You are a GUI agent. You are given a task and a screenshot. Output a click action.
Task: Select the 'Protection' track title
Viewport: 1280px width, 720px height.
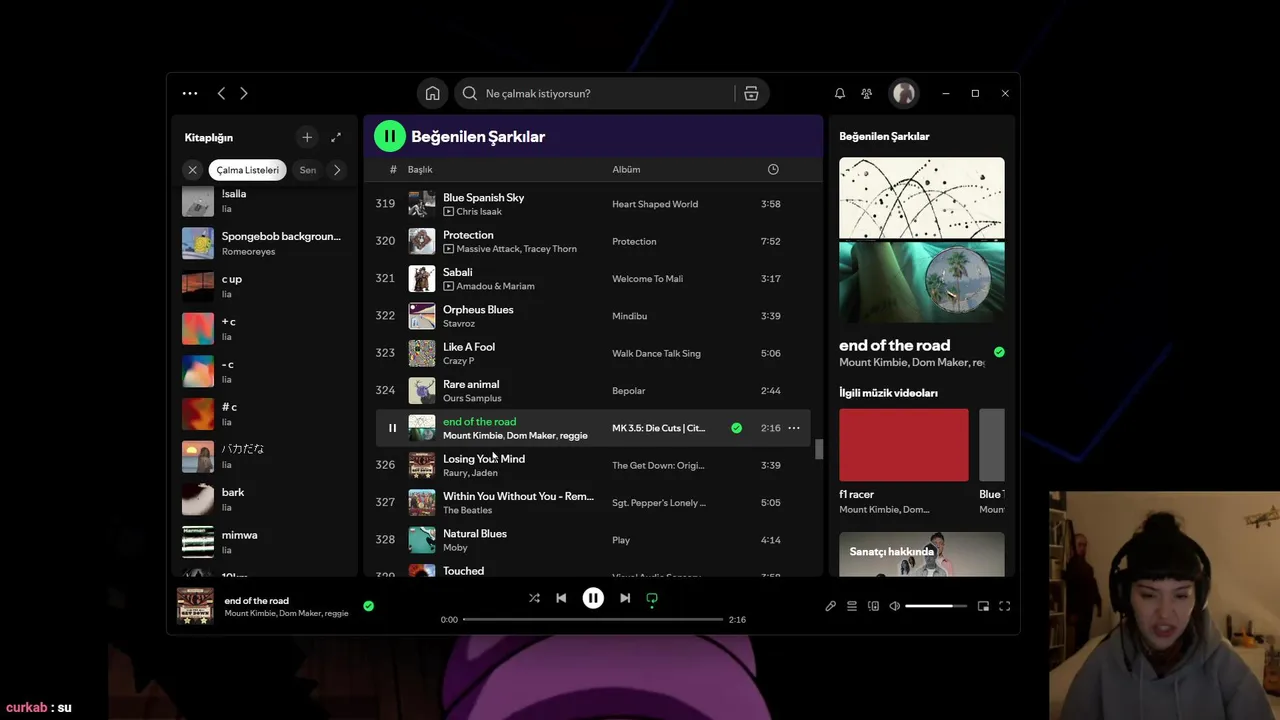point(468,235)
